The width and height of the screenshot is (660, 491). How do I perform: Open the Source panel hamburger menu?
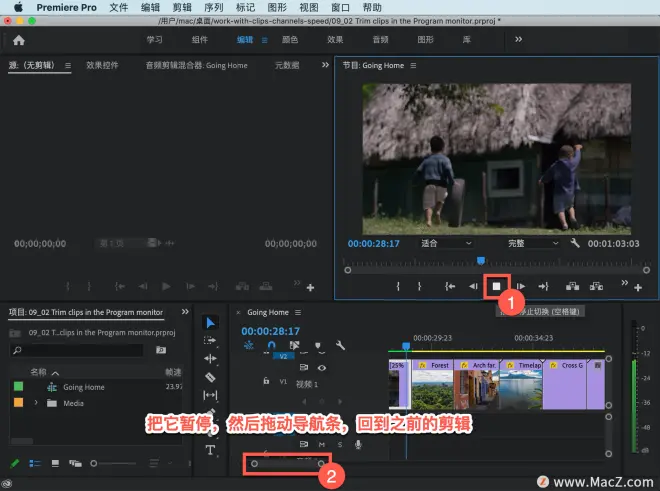click(x=68, y=66)
